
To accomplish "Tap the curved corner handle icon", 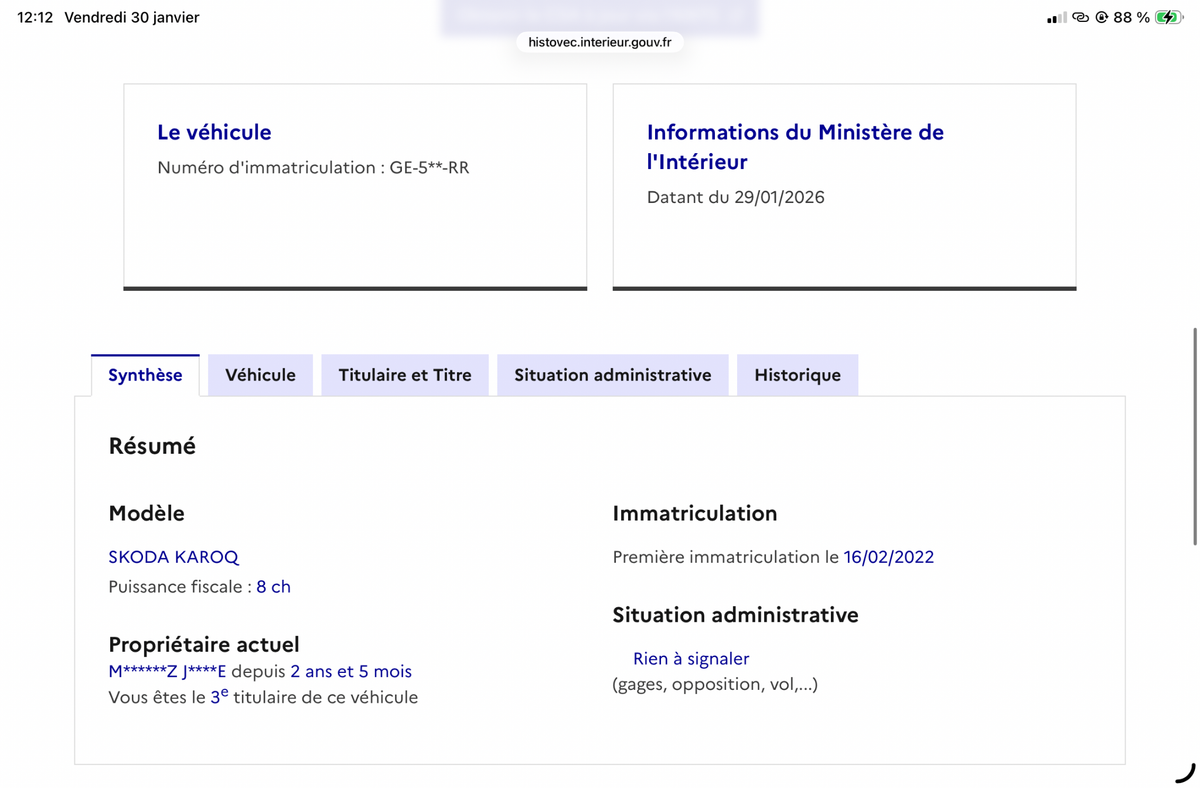I will [x=1185, y=772].
